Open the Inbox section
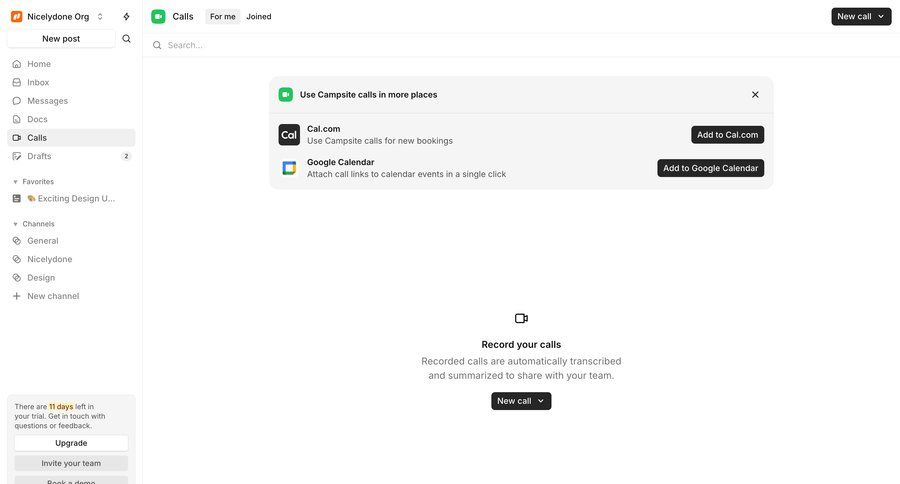This screenshot has height=484, width=900. pos(71,82)
